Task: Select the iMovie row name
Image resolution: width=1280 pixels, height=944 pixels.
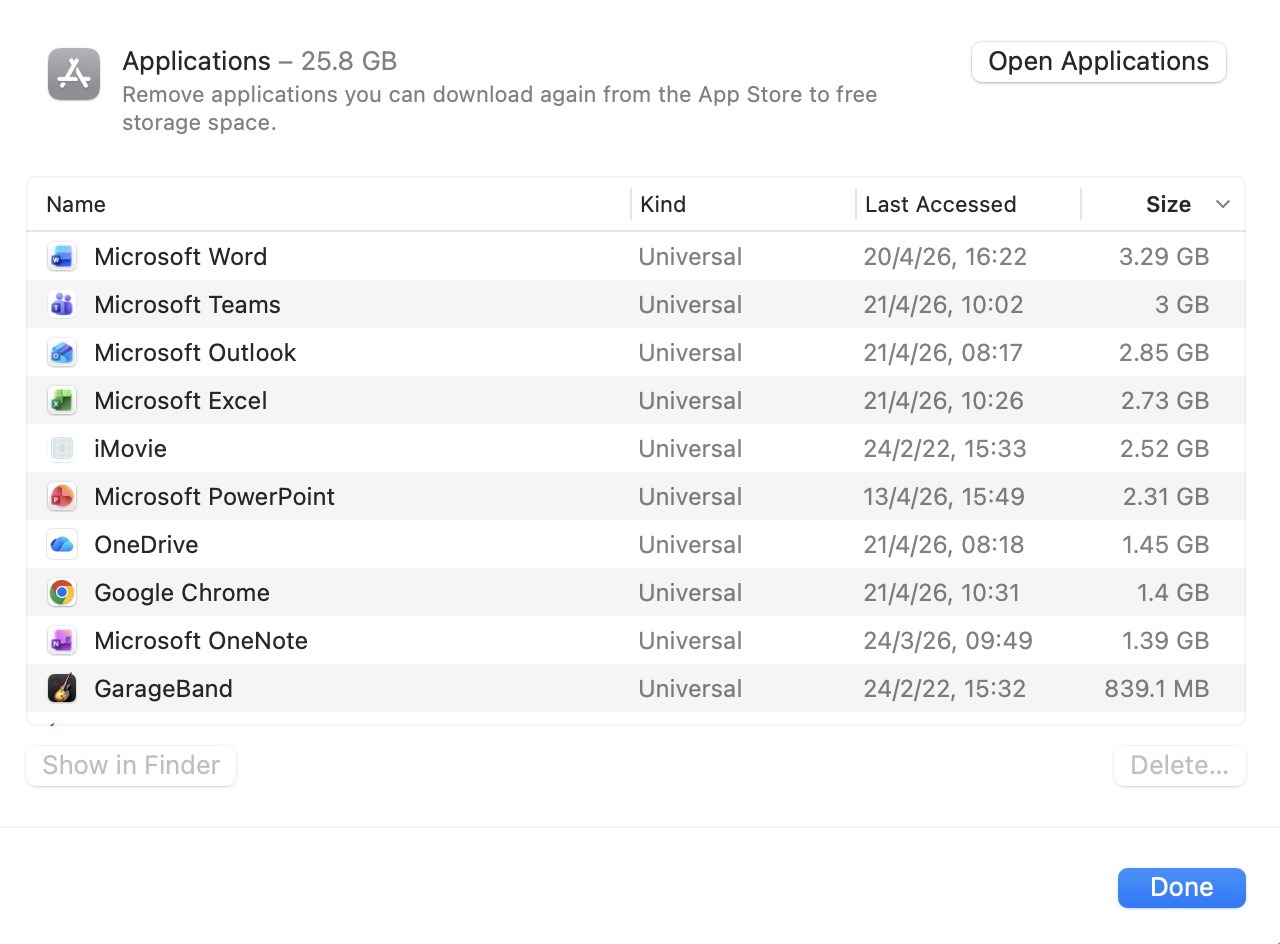Action: click(x=130, y=449)
